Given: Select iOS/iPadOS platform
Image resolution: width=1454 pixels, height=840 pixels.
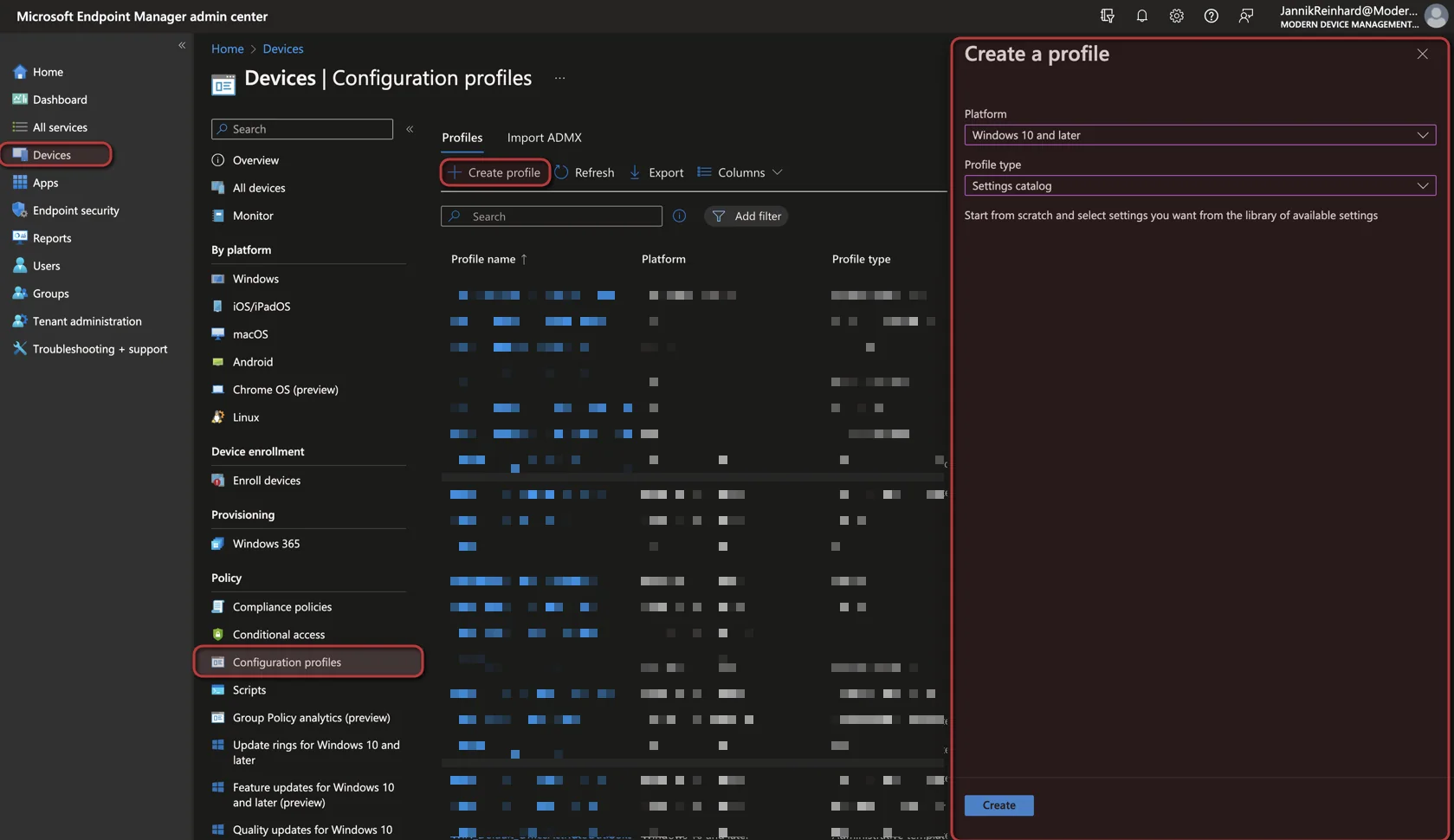Looking at the screenshot, I should [x=262, y=307].
